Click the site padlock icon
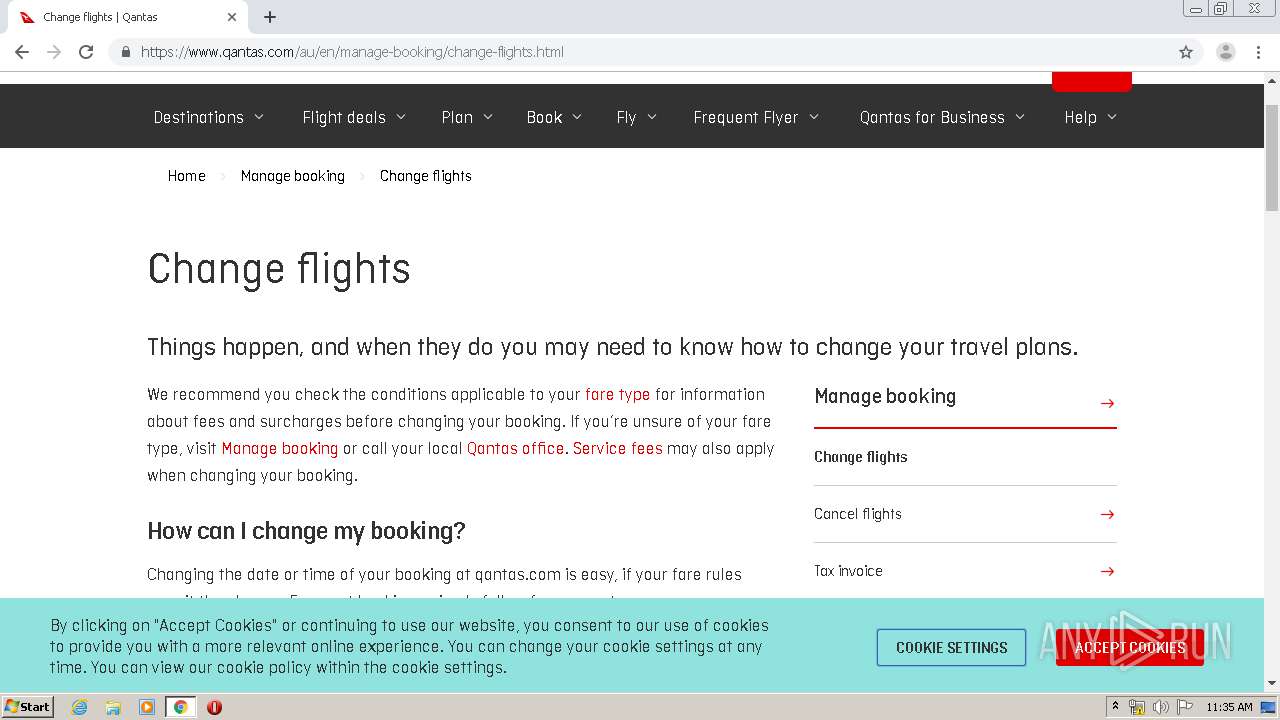The width and height of the screenshot is (1280, 720). [125, 52]
